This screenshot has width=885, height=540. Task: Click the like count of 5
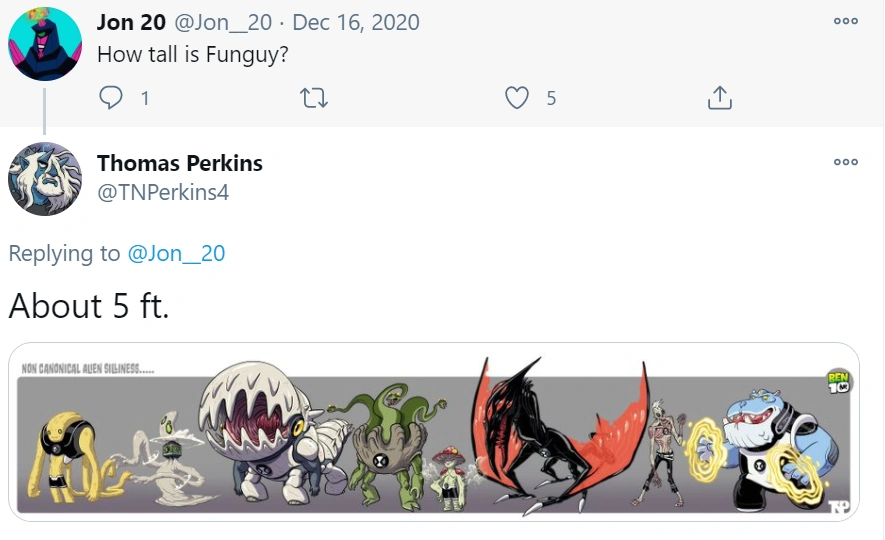tap(551, 98)
